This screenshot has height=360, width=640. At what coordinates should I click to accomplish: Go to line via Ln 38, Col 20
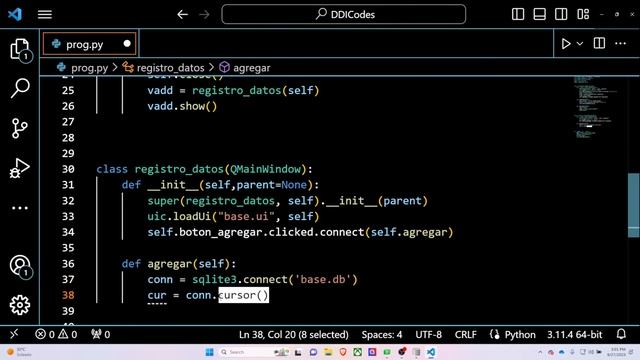(293, 335)
